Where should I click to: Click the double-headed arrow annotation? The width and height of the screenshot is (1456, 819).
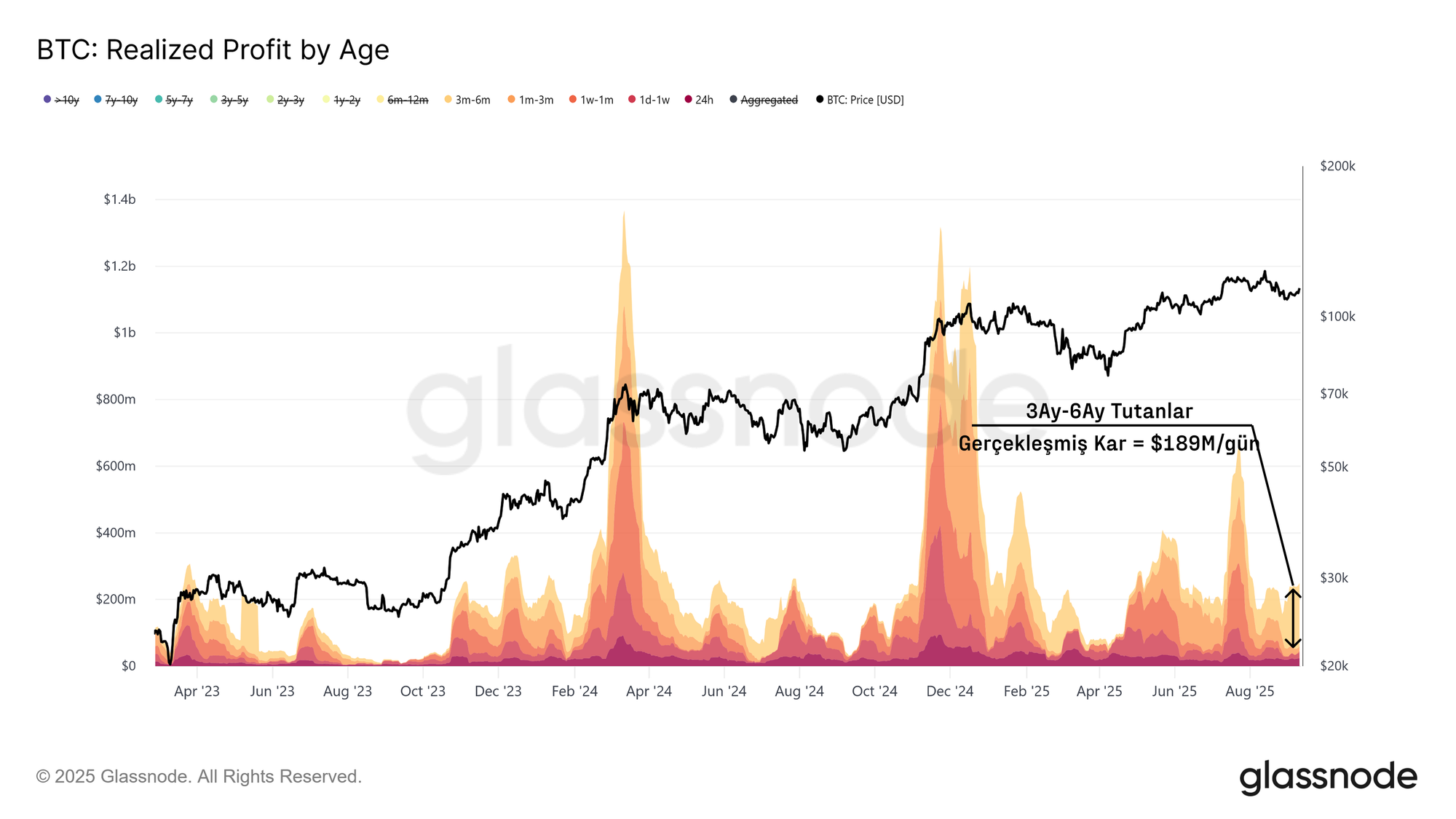(1293, 618)
